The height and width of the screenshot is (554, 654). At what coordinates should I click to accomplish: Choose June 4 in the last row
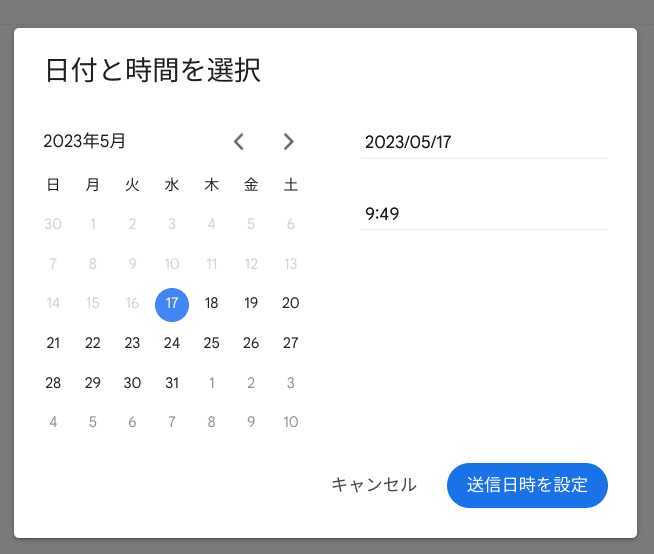tap(53, 422)
